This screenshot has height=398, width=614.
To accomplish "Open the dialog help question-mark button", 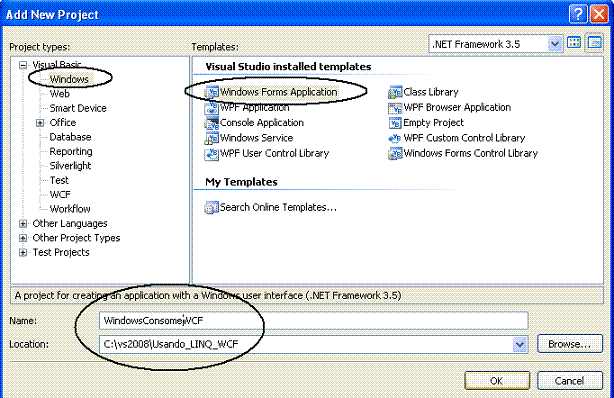I will (578, 14).
